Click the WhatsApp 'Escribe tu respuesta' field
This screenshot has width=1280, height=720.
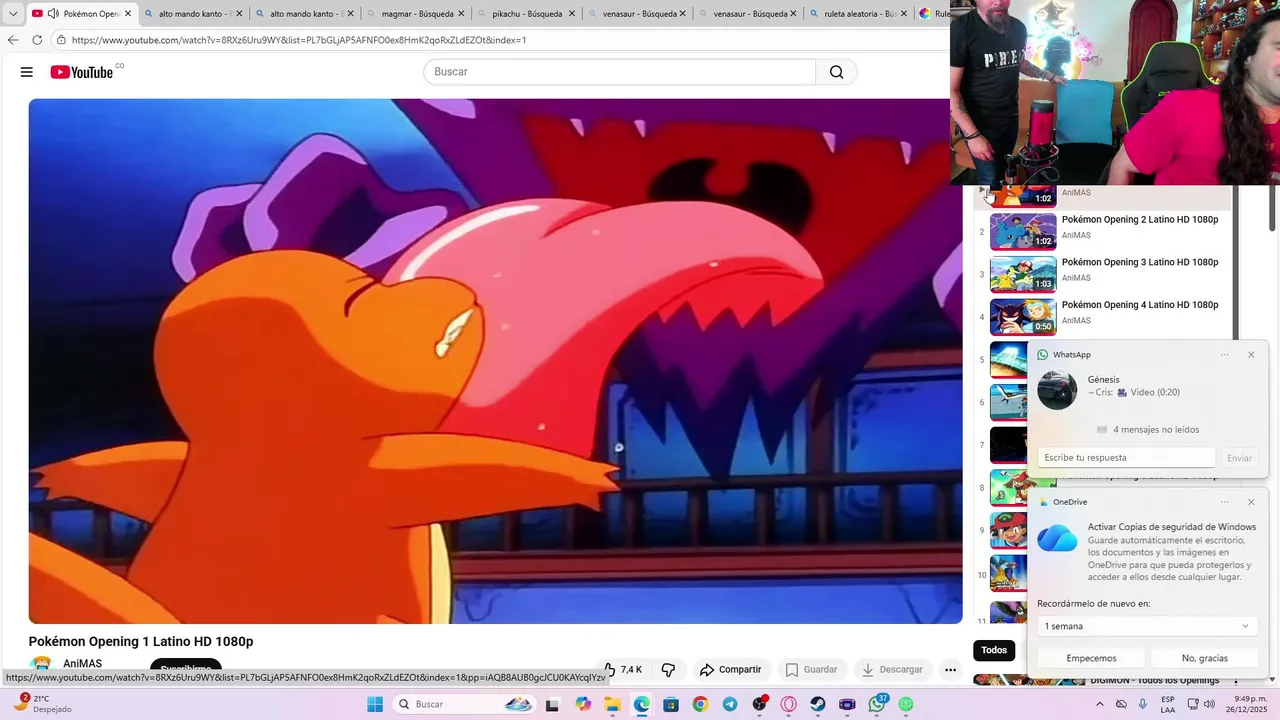point(1126,457)
